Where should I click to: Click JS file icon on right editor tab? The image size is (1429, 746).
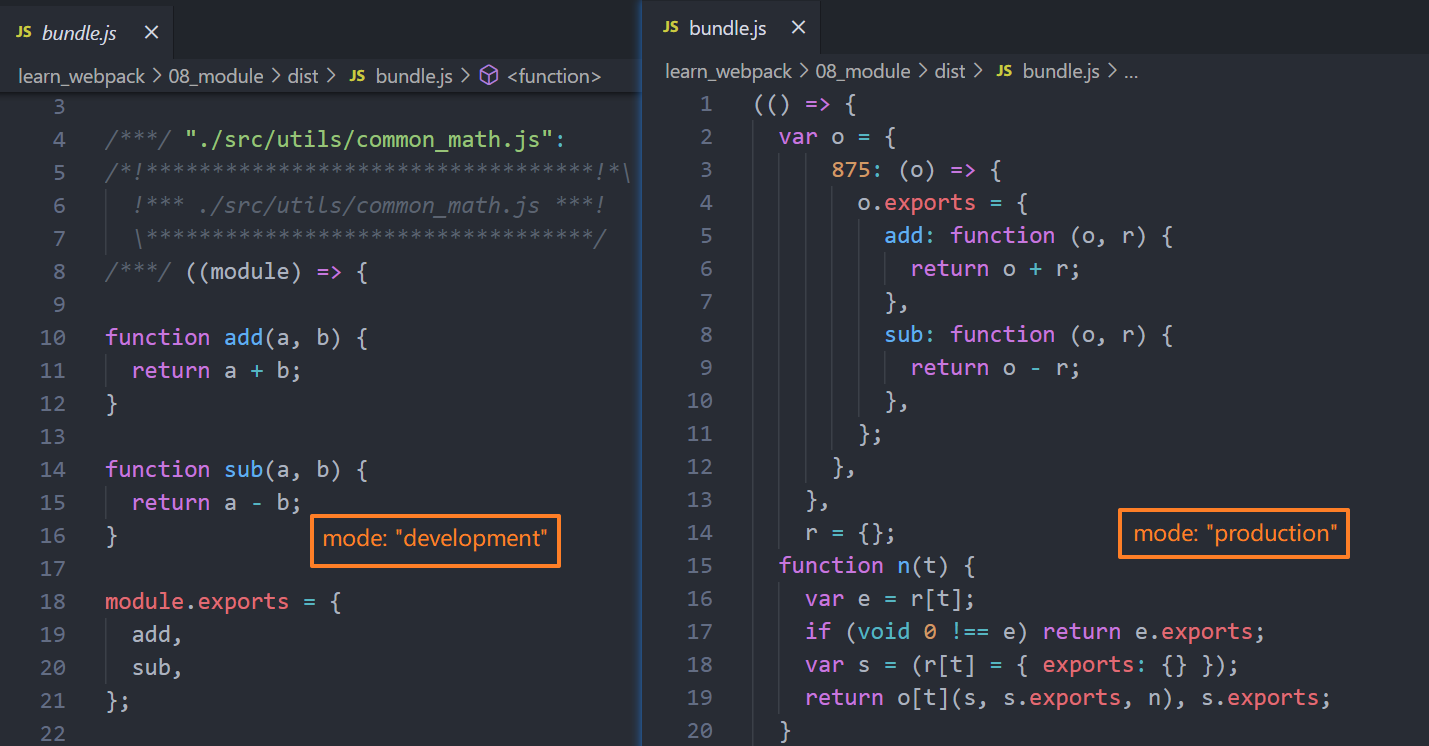[x=671, y=28]
